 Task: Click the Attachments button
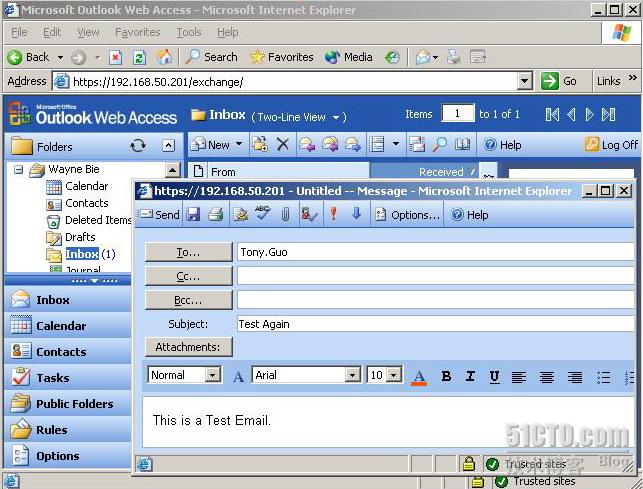pyautogui.click(x=189, y=347)
